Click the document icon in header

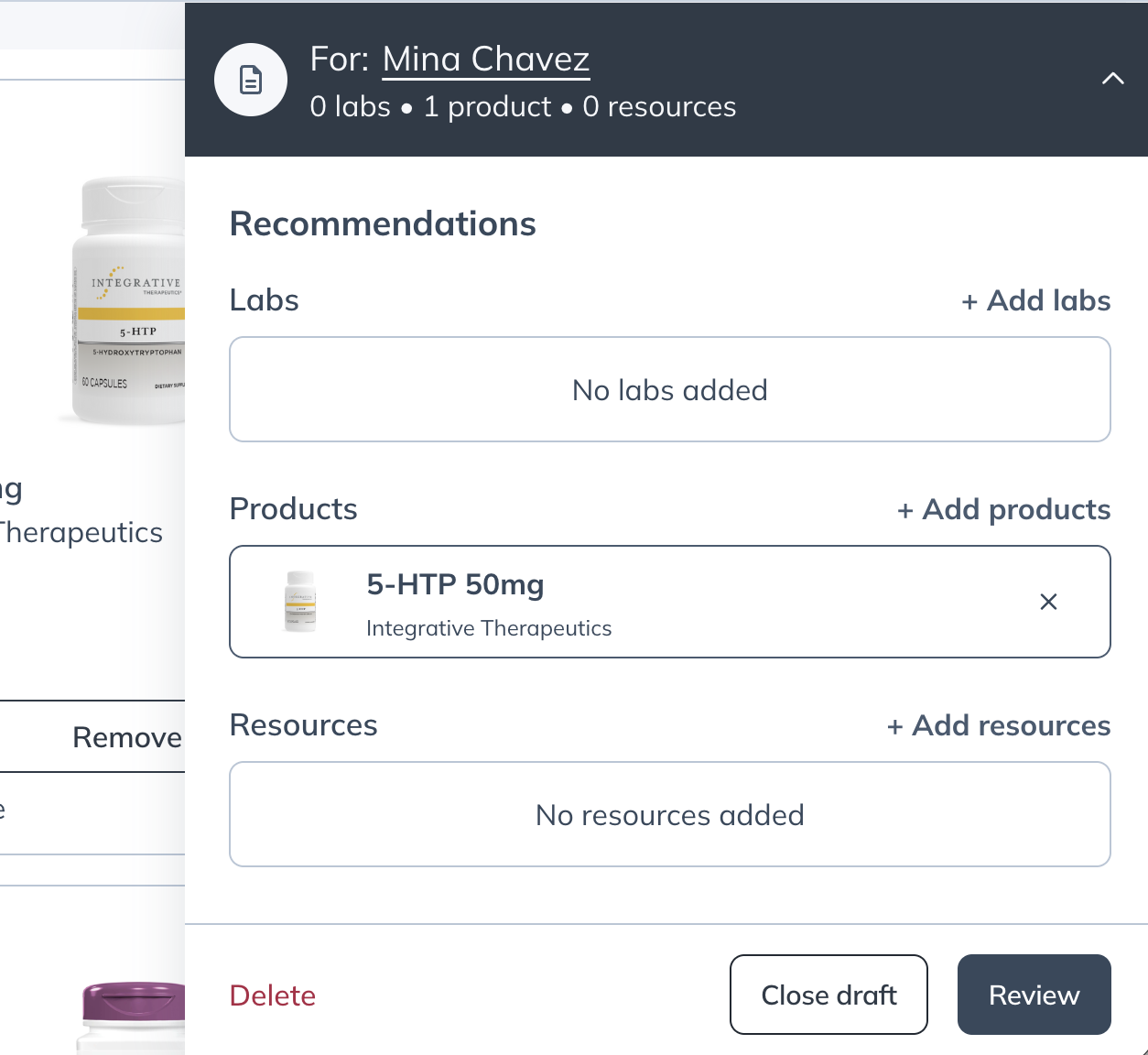point(250,80)
